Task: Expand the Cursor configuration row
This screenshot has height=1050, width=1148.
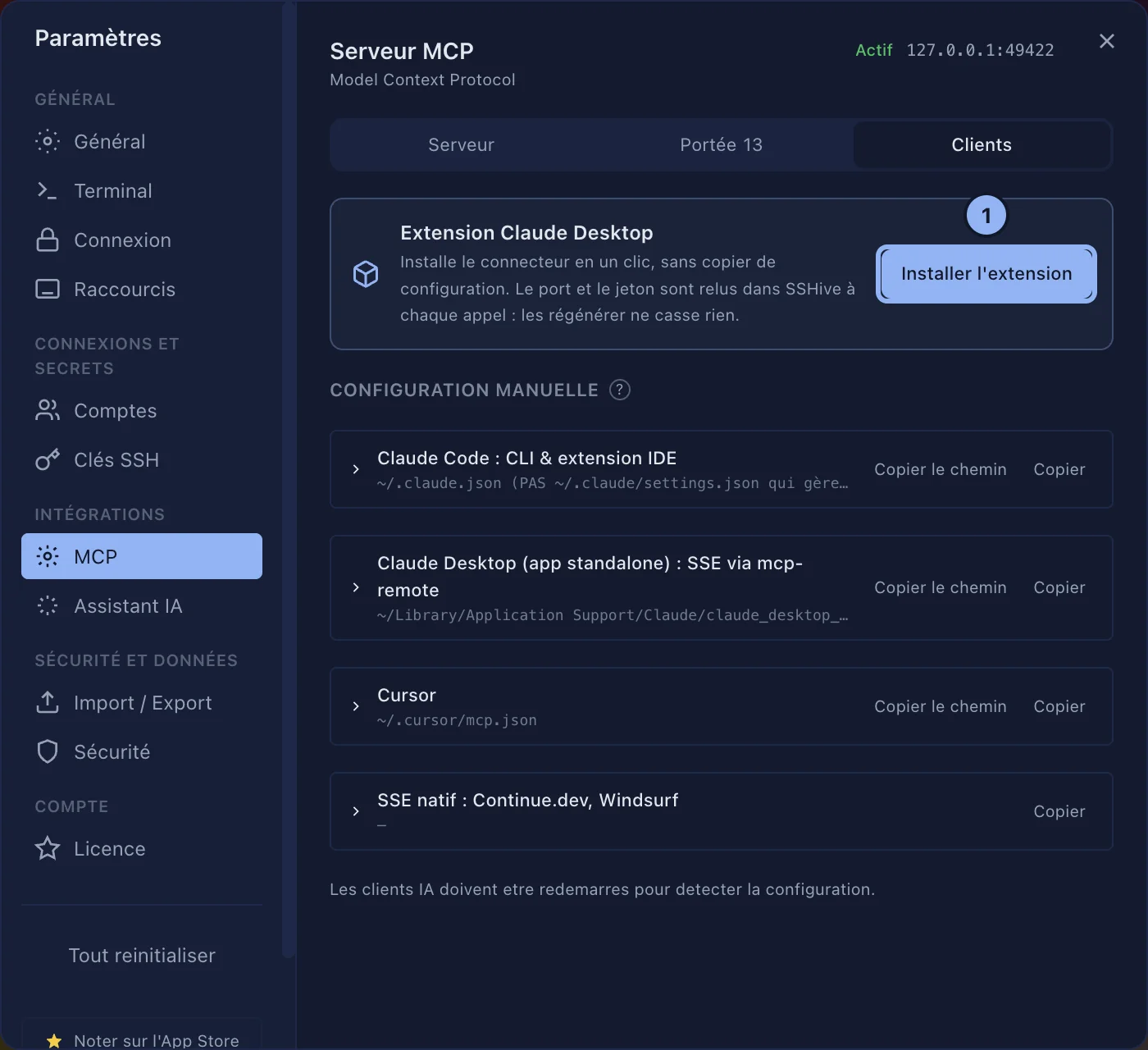Action: pos(356,706)
